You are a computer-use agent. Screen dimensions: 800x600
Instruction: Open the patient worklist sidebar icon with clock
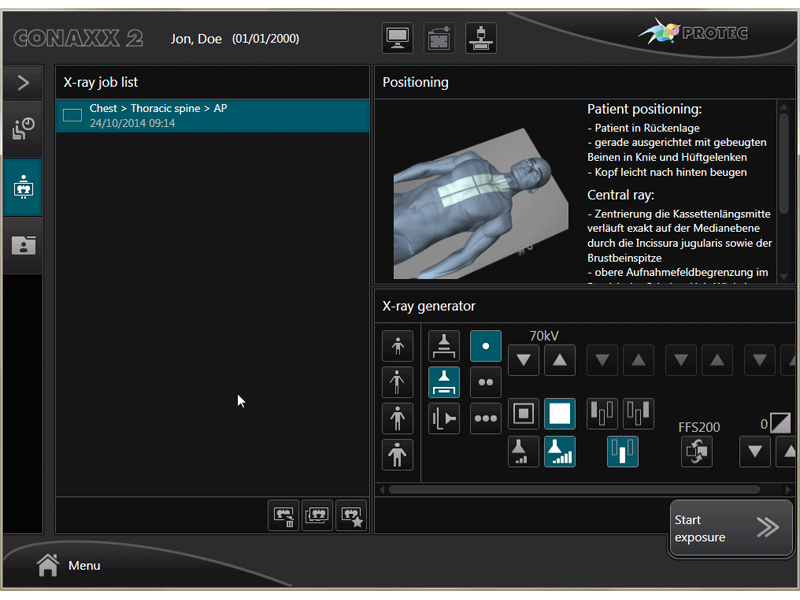coord(22,129)
